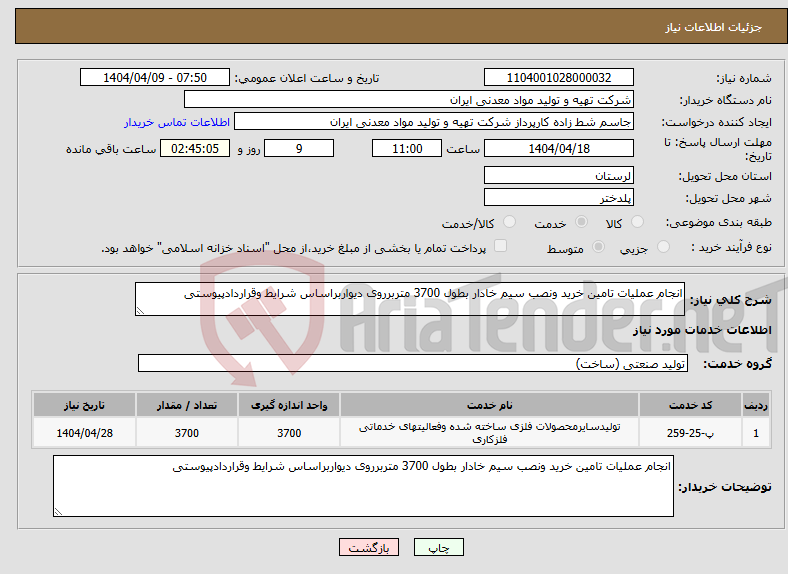This screenshot has height=574, width=788.
Task: Click the resize handle of شرح کلی نیاز box
Action: pos(140,311)
